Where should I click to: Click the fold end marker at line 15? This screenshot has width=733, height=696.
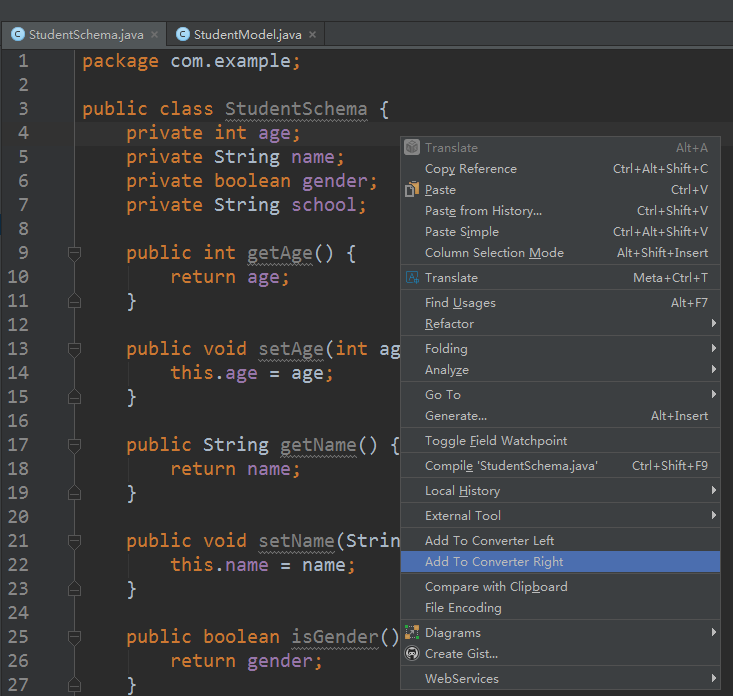tap(74, 397)
